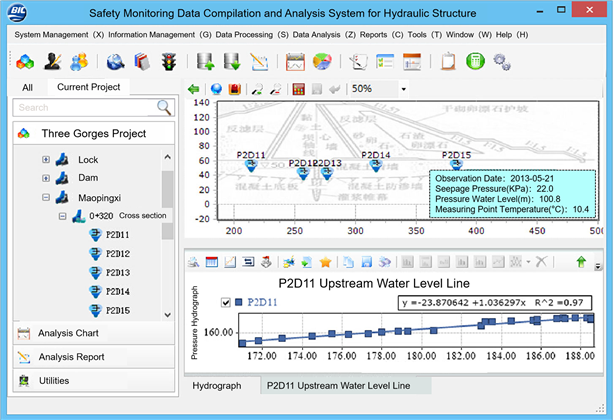Switch to the All tab

[27, 87]
